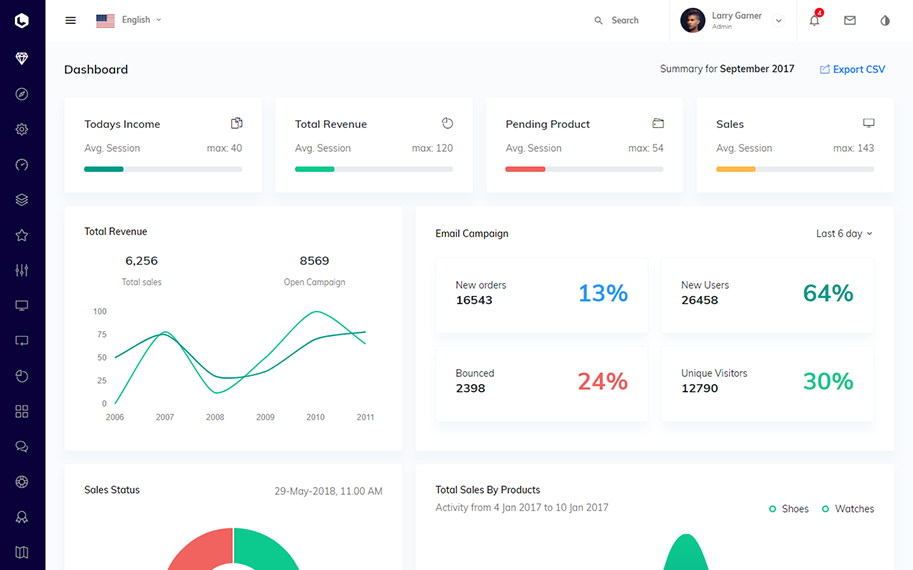Open the star icon in sidebar
This screenshot has width=913, height=570.
[x=22, y=235]
